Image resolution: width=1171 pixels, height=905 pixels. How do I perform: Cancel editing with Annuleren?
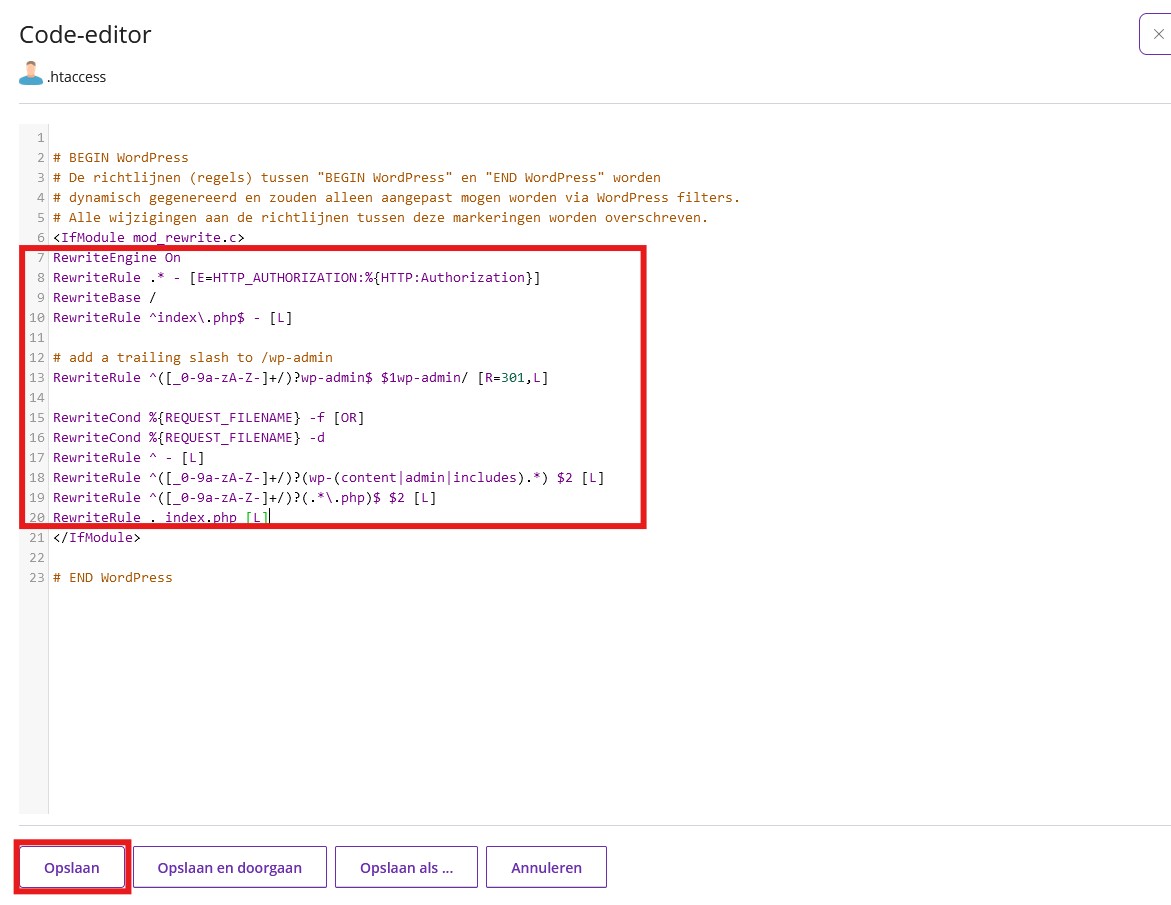coord(546,867)
